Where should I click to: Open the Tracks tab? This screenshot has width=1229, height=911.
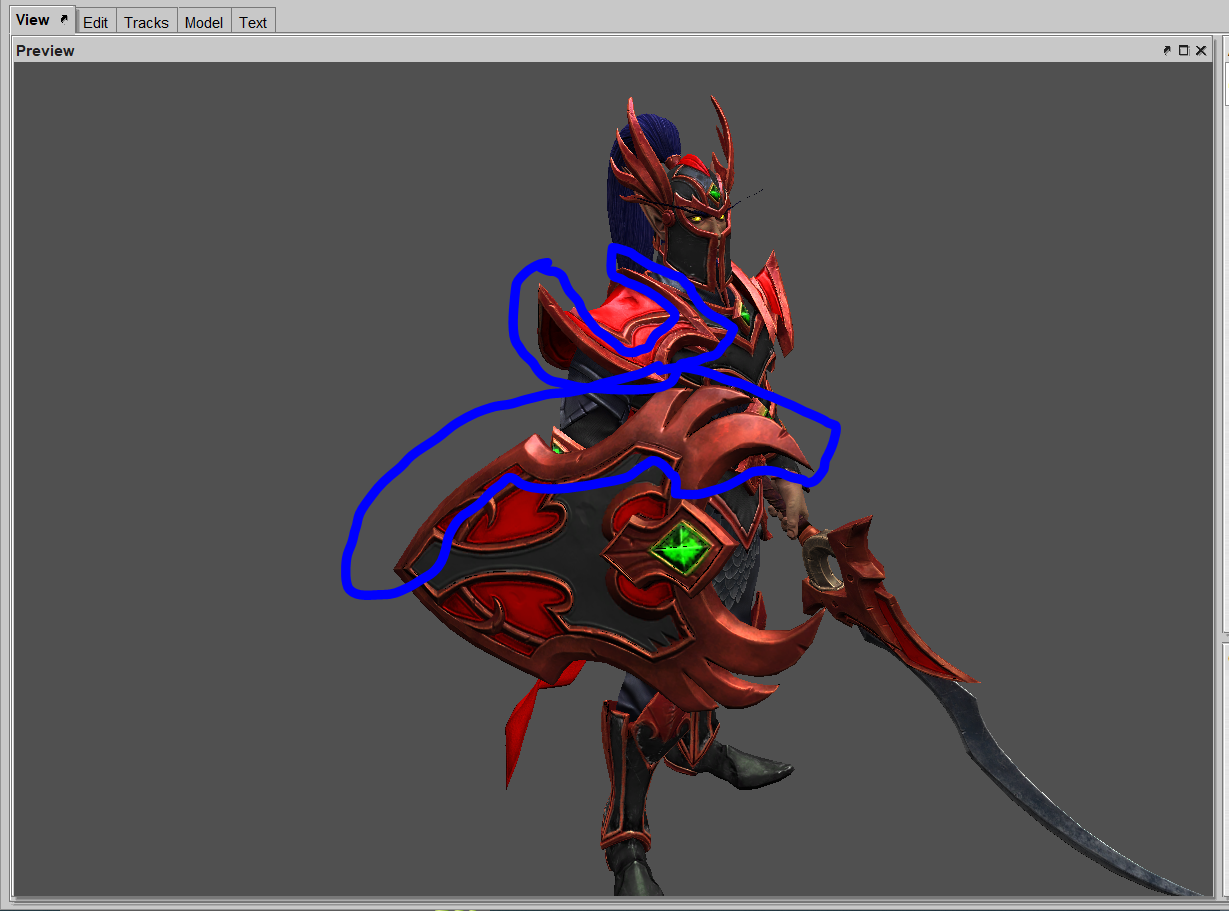tap(146, 22)
